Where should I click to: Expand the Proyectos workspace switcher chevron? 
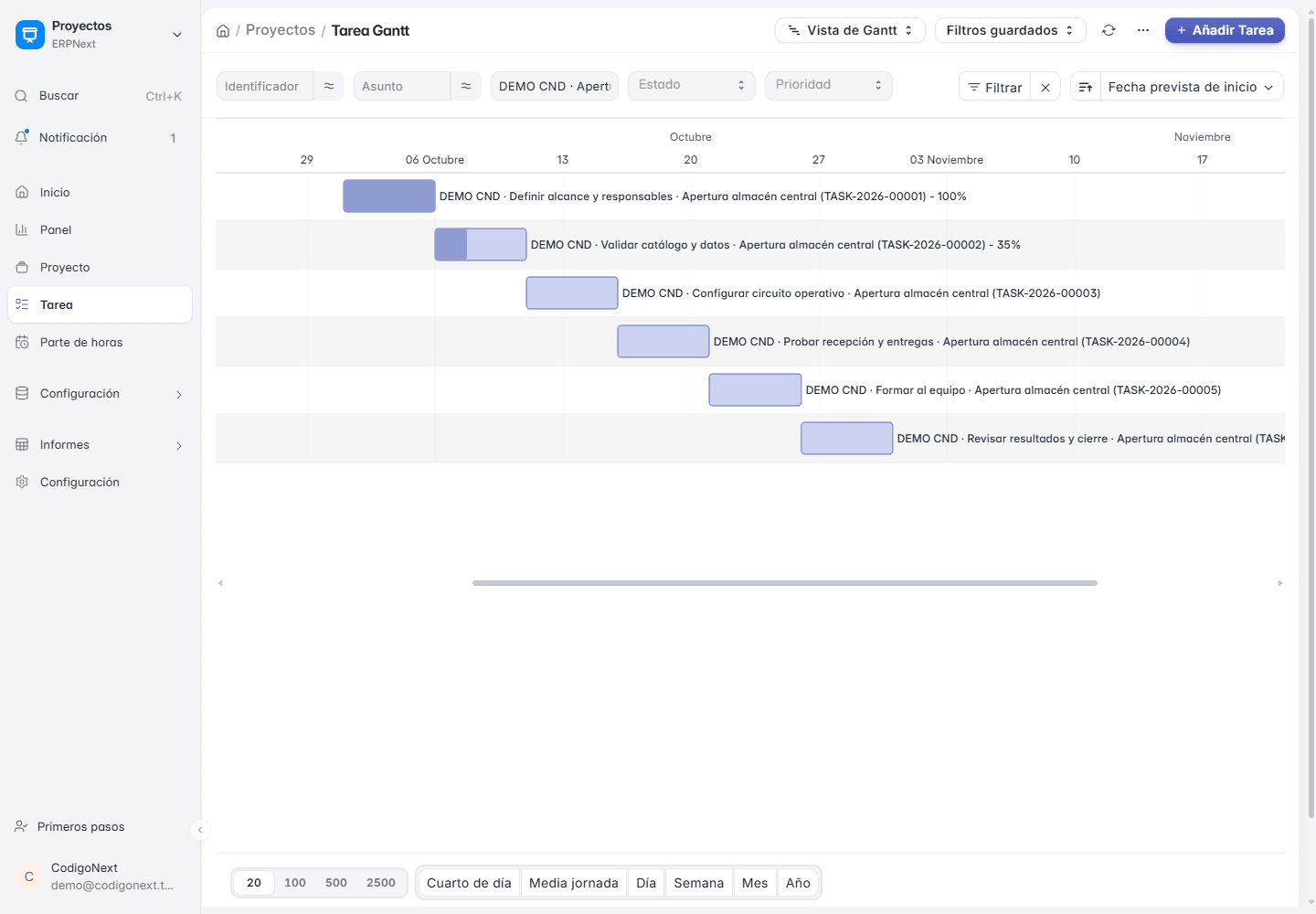tap(177, 35)
